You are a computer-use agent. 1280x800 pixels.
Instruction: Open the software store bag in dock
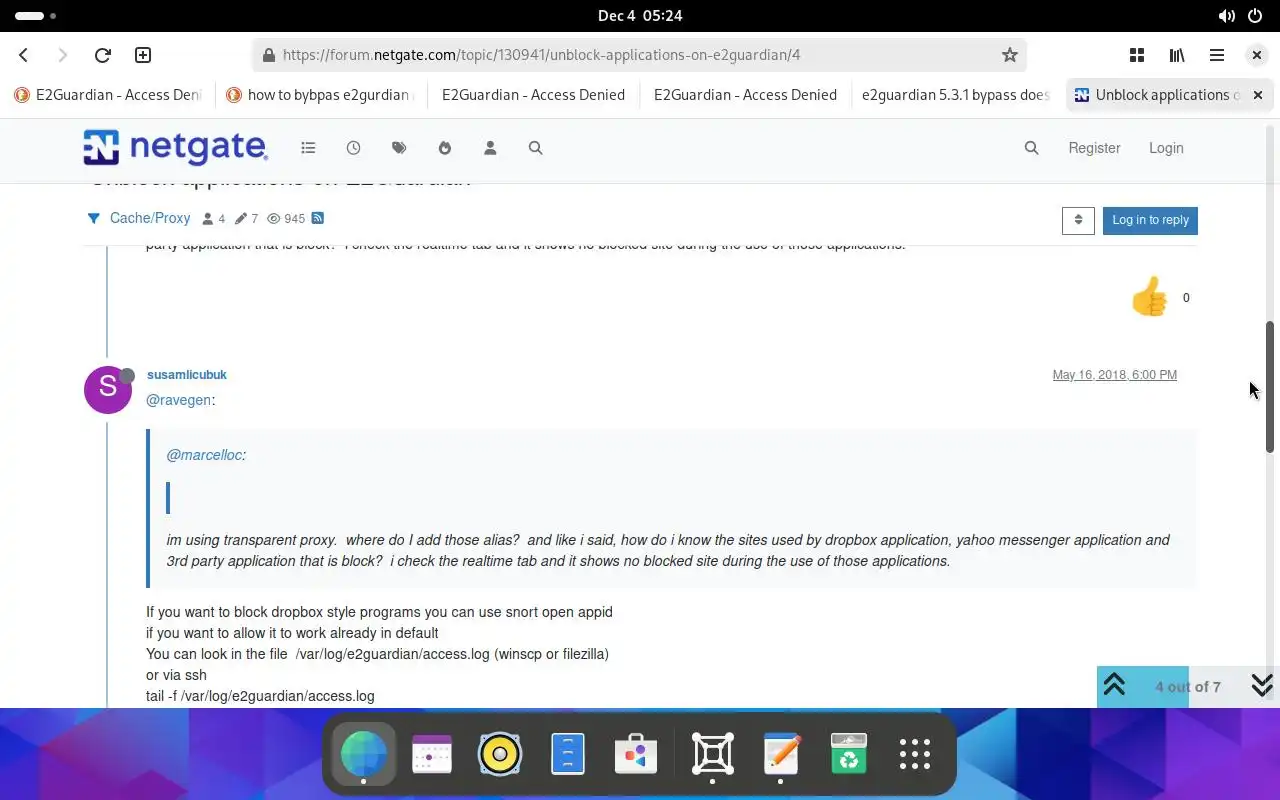(x=636, y=754)
